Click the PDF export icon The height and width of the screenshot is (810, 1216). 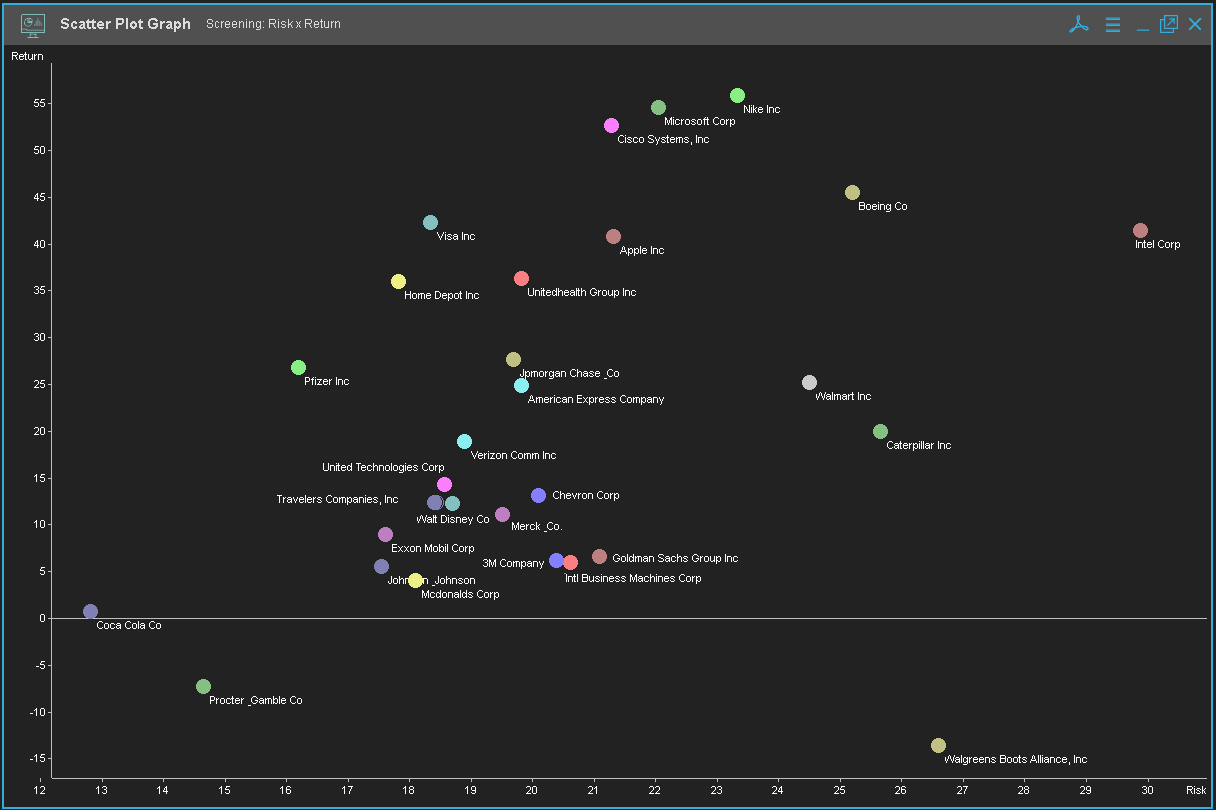coord(1078,24)
